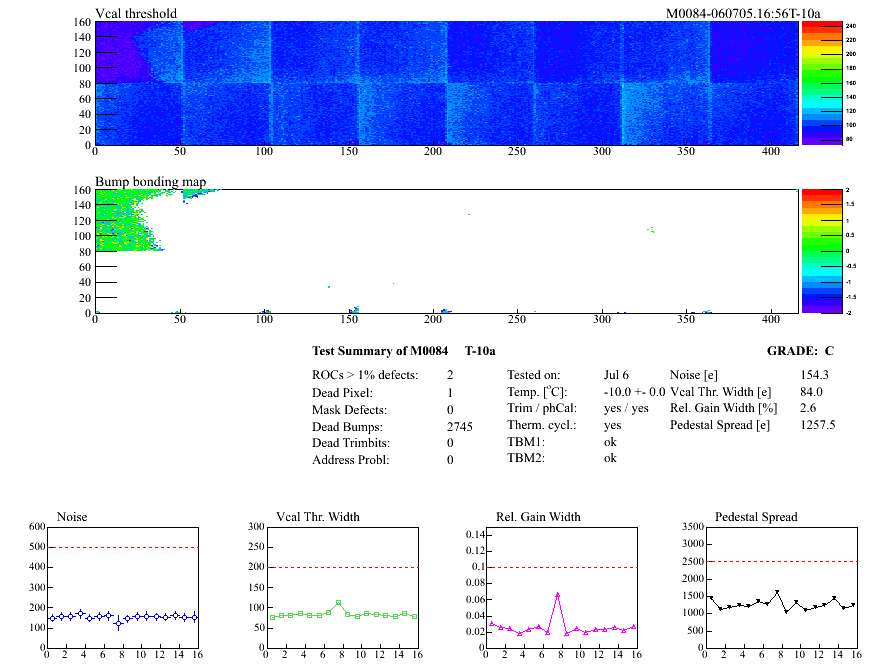Image resolution: width=896 pixels, height=672 pixels.
Task: Click the 'Dead Pixel:' label
Action: [x=342, y=393]
